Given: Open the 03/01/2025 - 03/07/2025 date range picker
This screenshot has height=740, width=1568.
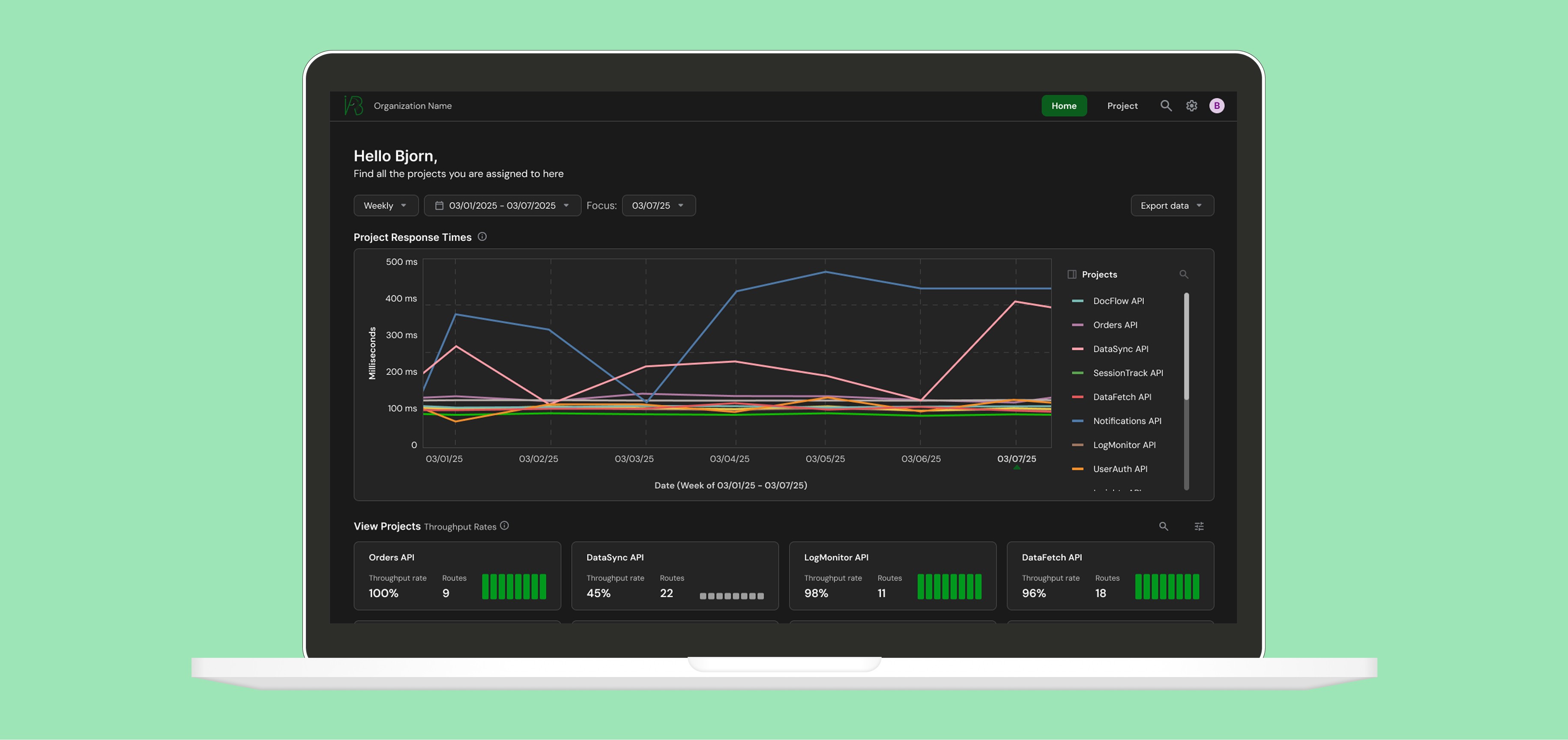Looking at the screenshot, I should click(502, 206).
